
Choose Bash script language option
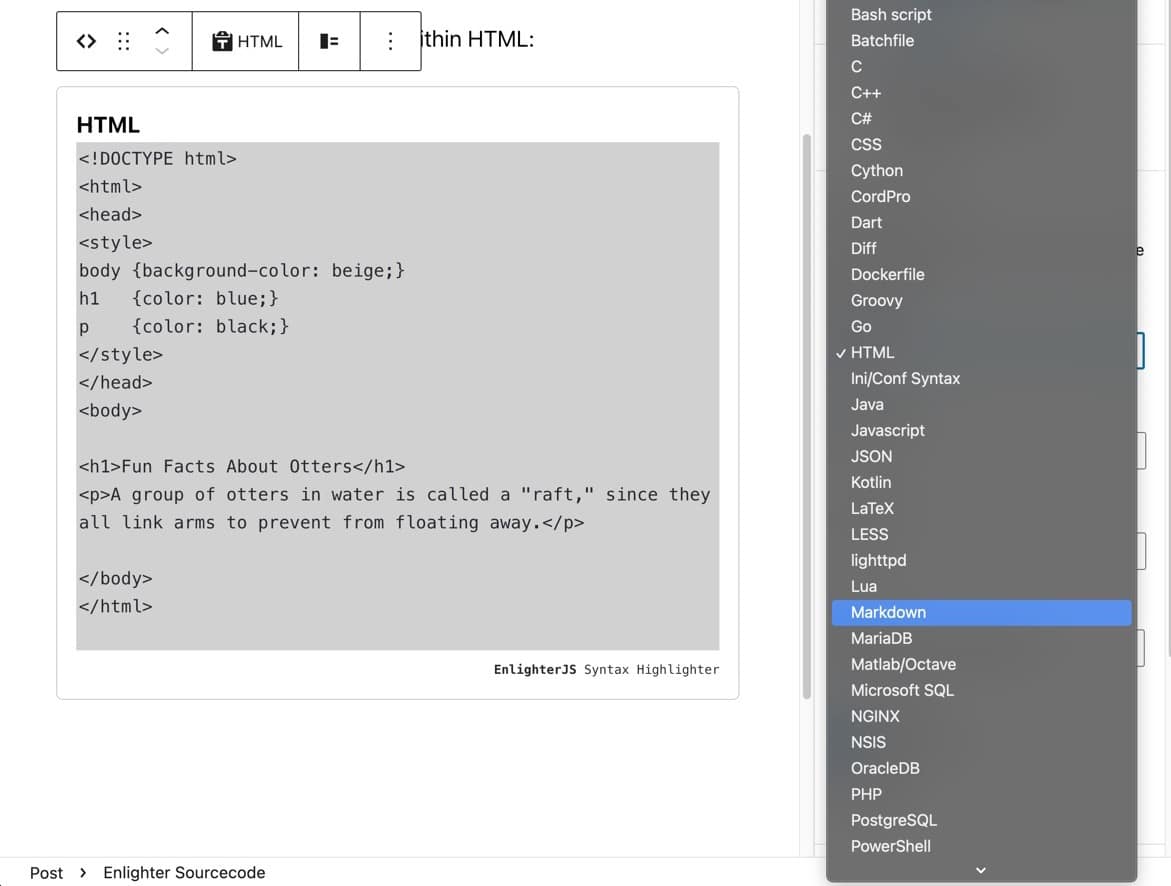pos(890,14)
